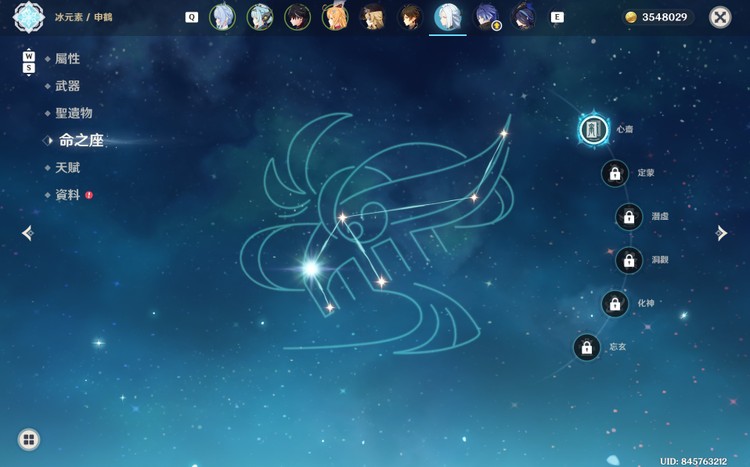The width and height of the screenshot is (750, 467).
Task: Click the 定蒙 label text
Action: click(x=646, y=173)
